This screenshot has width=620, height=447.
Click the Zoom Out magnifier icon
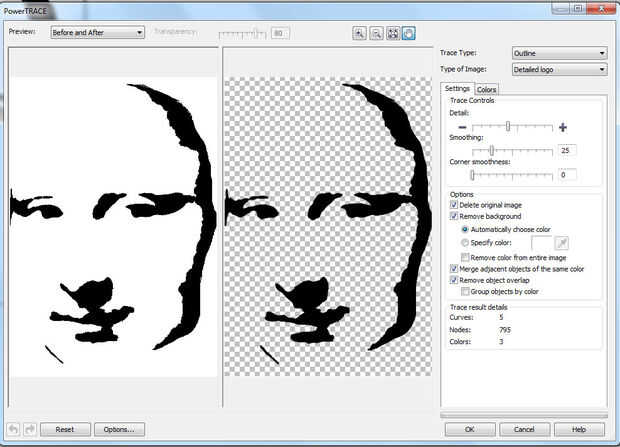coord(376,33)
